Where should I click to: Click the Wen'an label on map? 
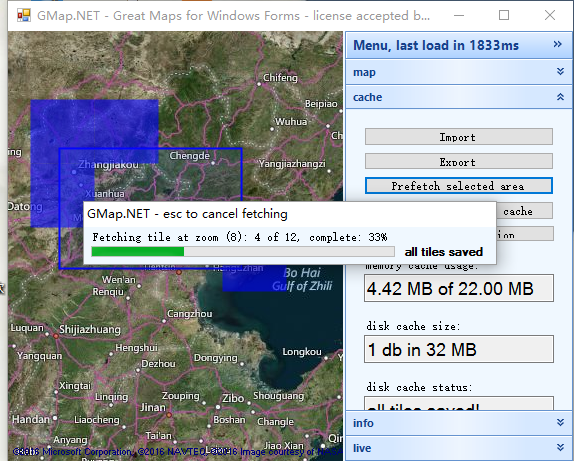pyautogui.click(x=119, y=280)
